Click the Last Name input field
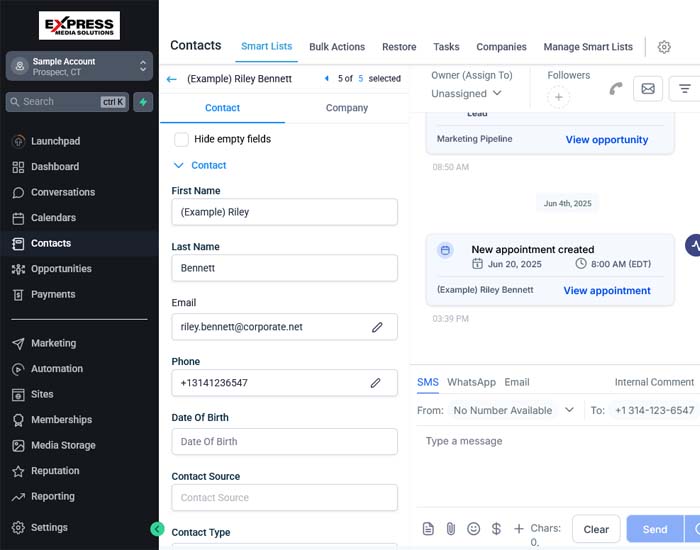700x550 pixels. [284, 268]
